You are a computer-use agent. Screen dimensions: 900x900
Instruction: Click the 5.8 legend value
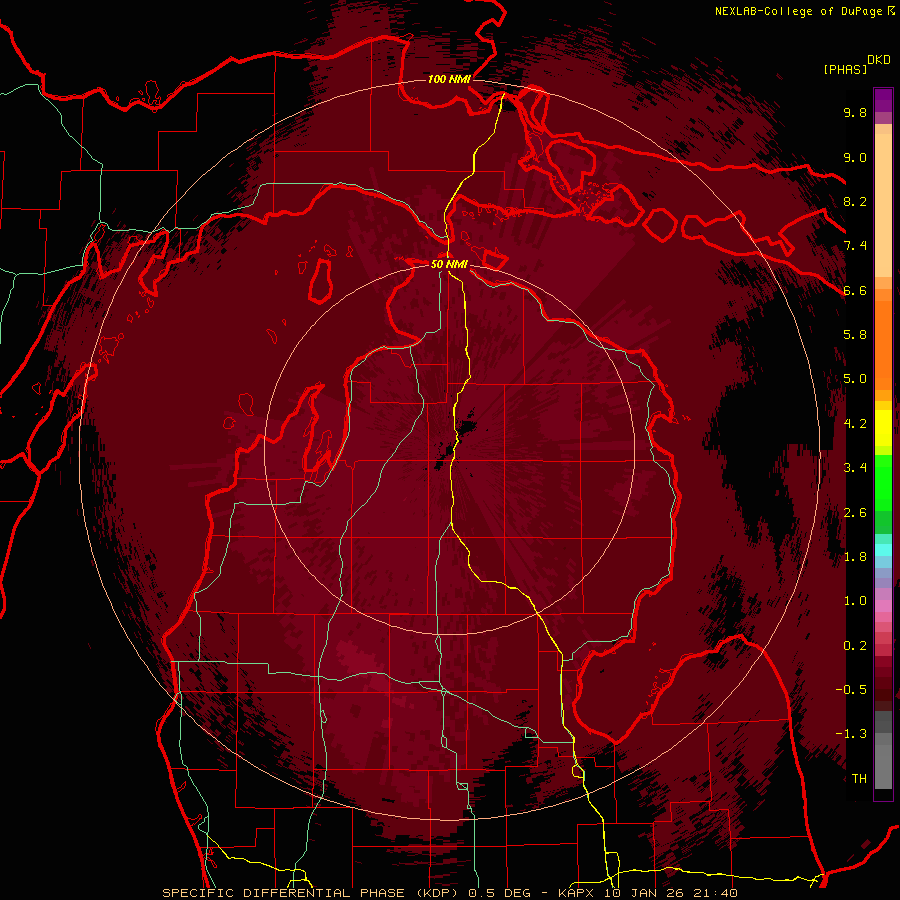855,335
